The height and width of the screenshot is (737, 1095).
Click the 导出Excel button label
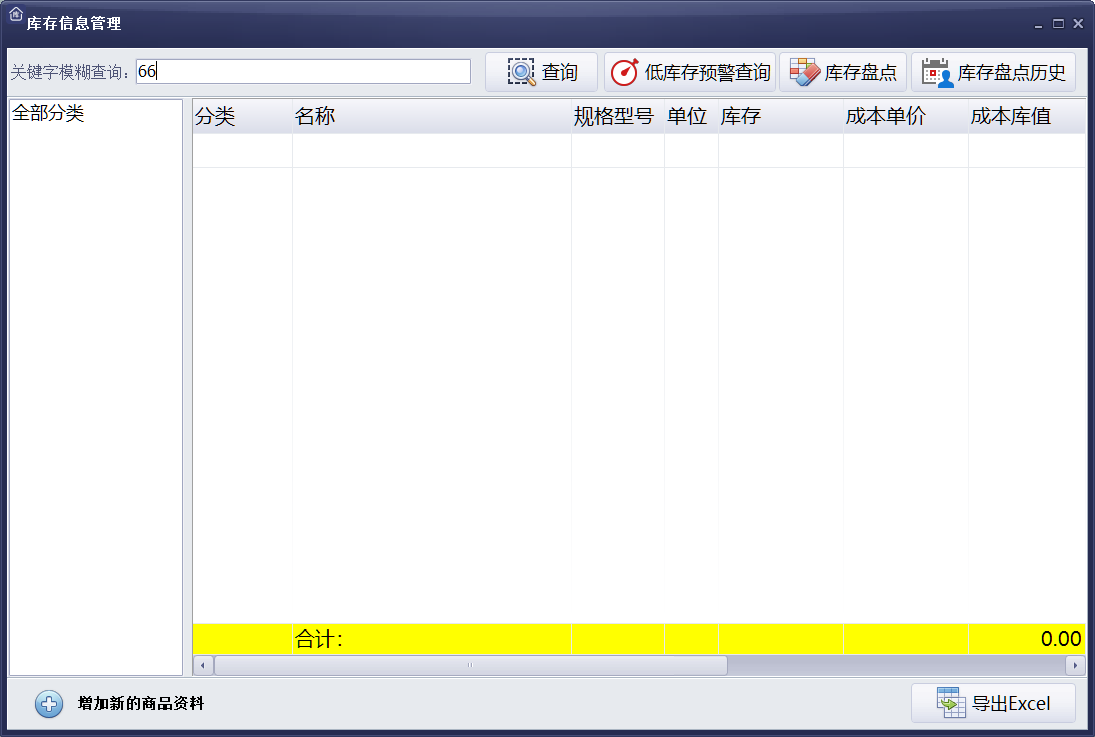point(1011,703)
